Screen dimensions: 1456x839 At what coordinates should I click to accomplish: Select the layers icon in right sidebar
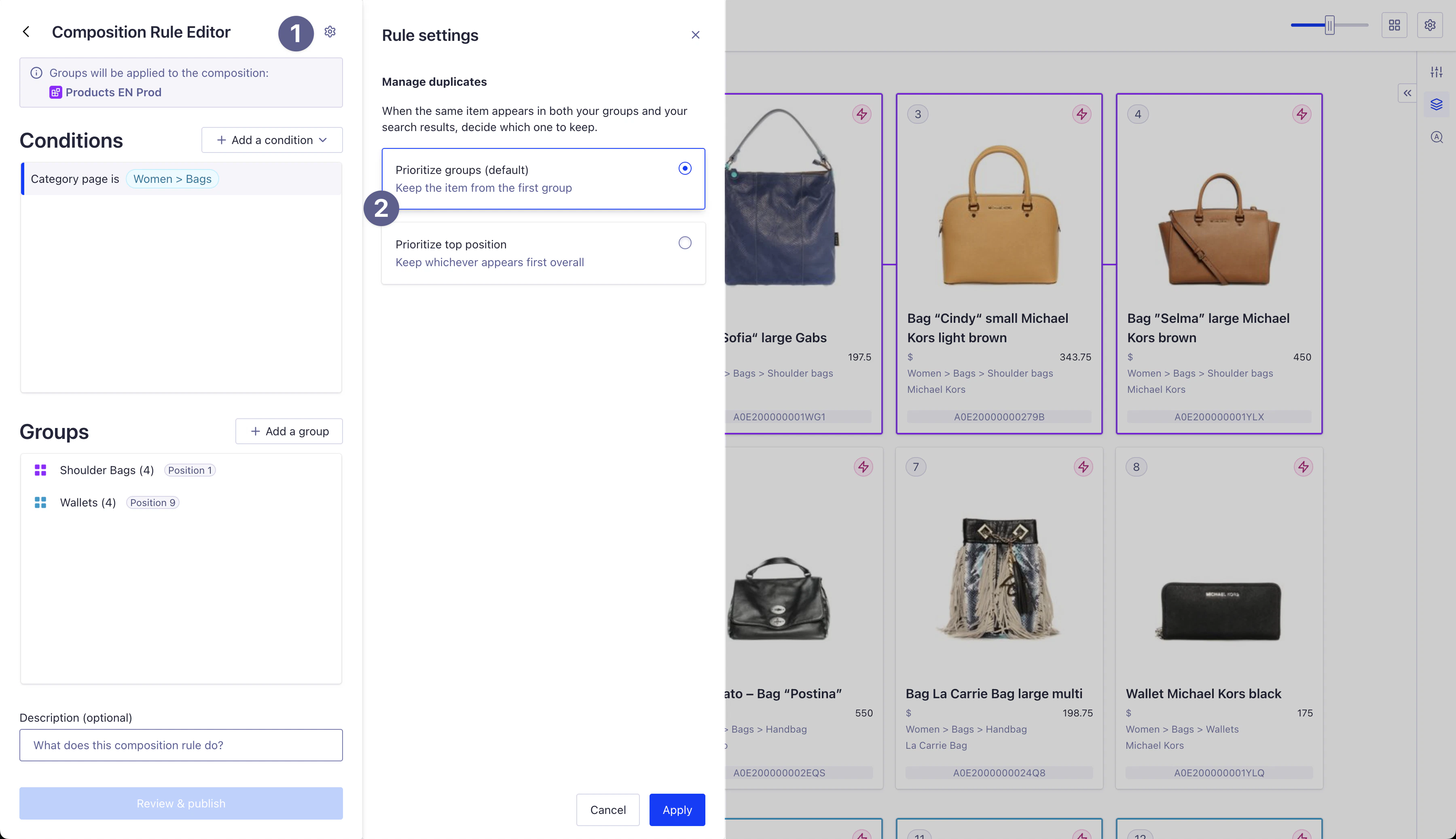(x=1436, y=104)
